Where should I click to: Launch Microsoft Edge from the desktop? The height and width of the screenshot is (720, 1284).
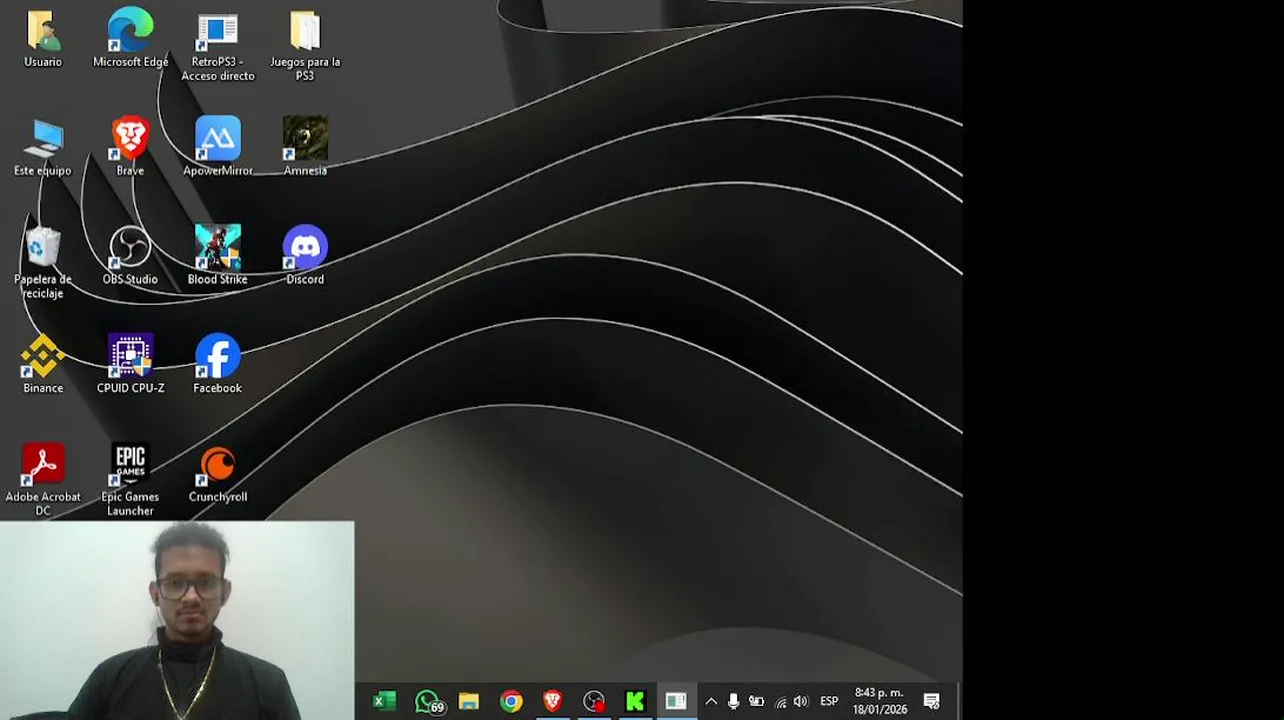coord(130,39)
